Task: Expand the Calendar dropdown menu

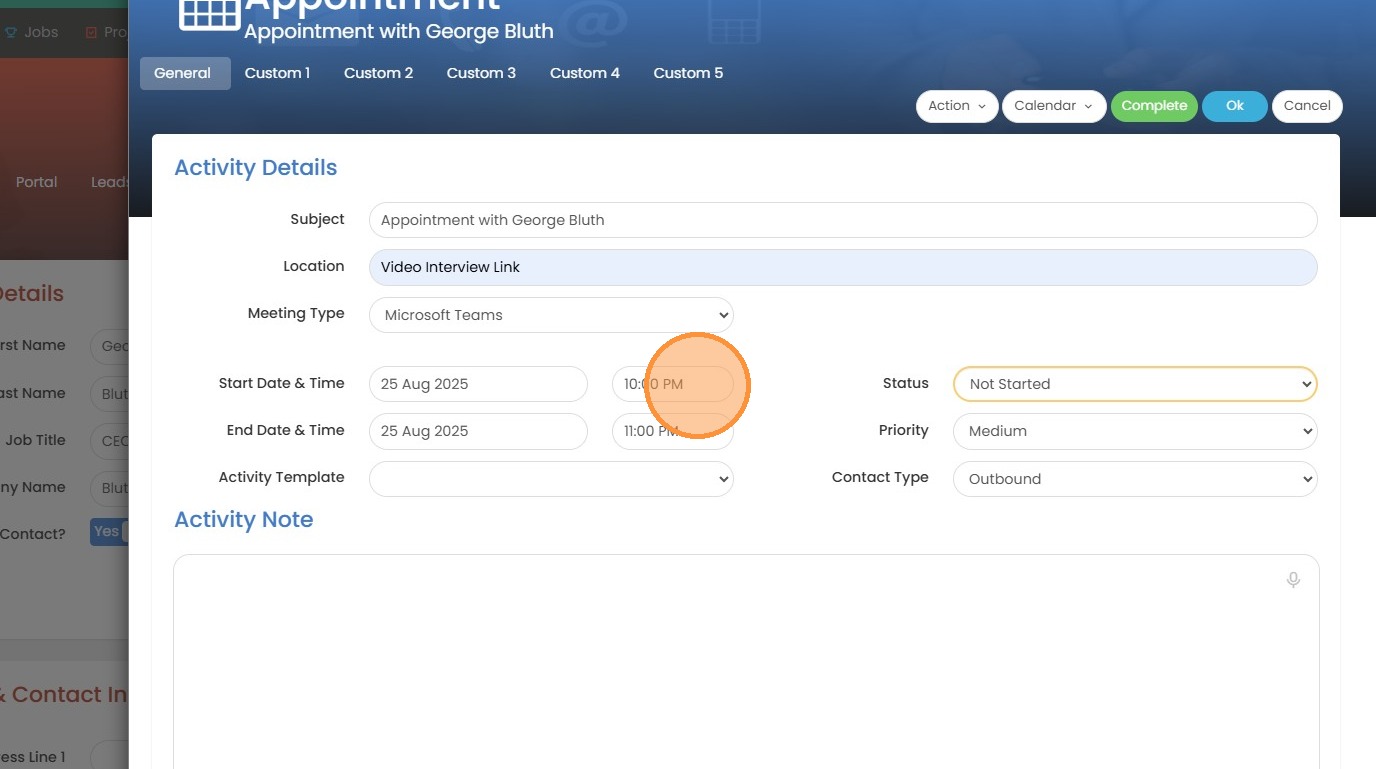Action: coord(1054,106)
